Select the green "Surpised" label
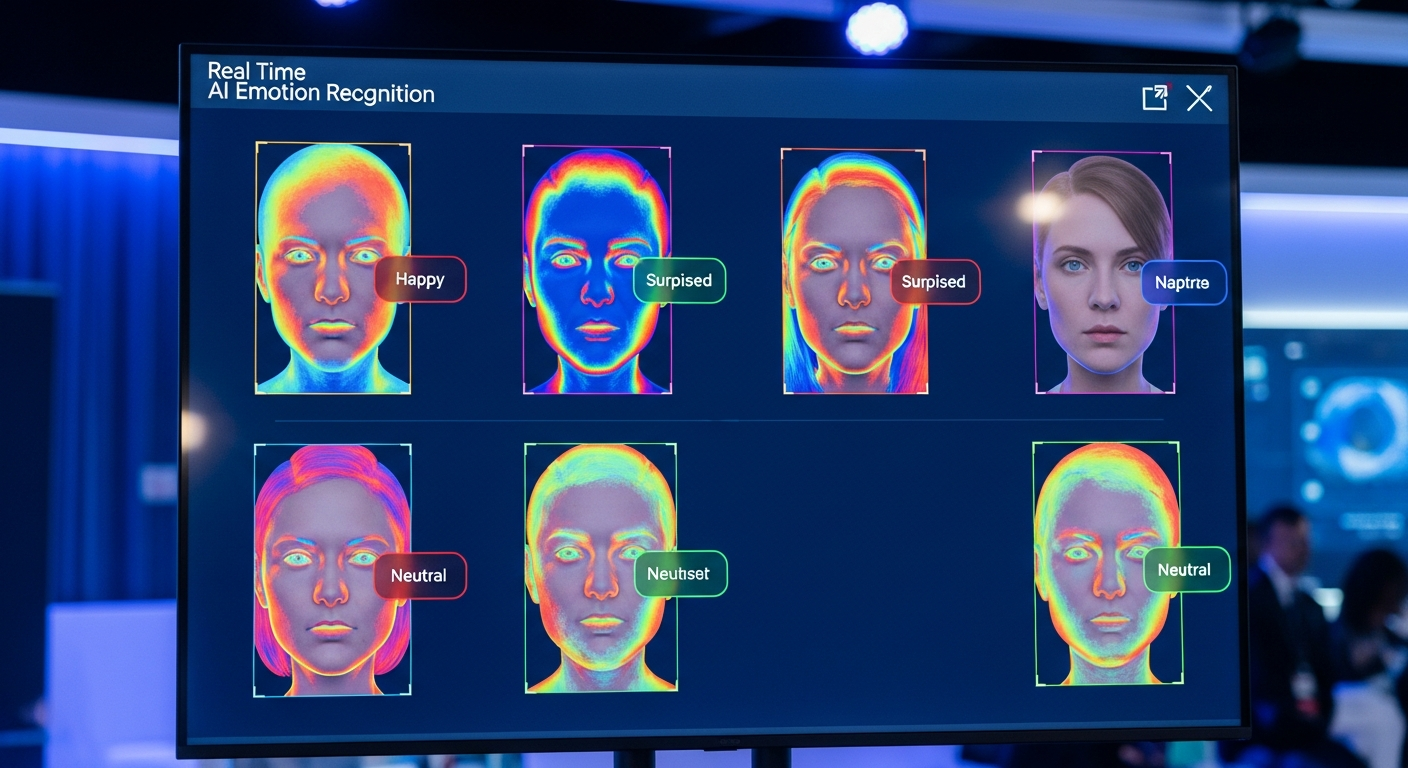 pyautogui.click(x=678, y=281)
